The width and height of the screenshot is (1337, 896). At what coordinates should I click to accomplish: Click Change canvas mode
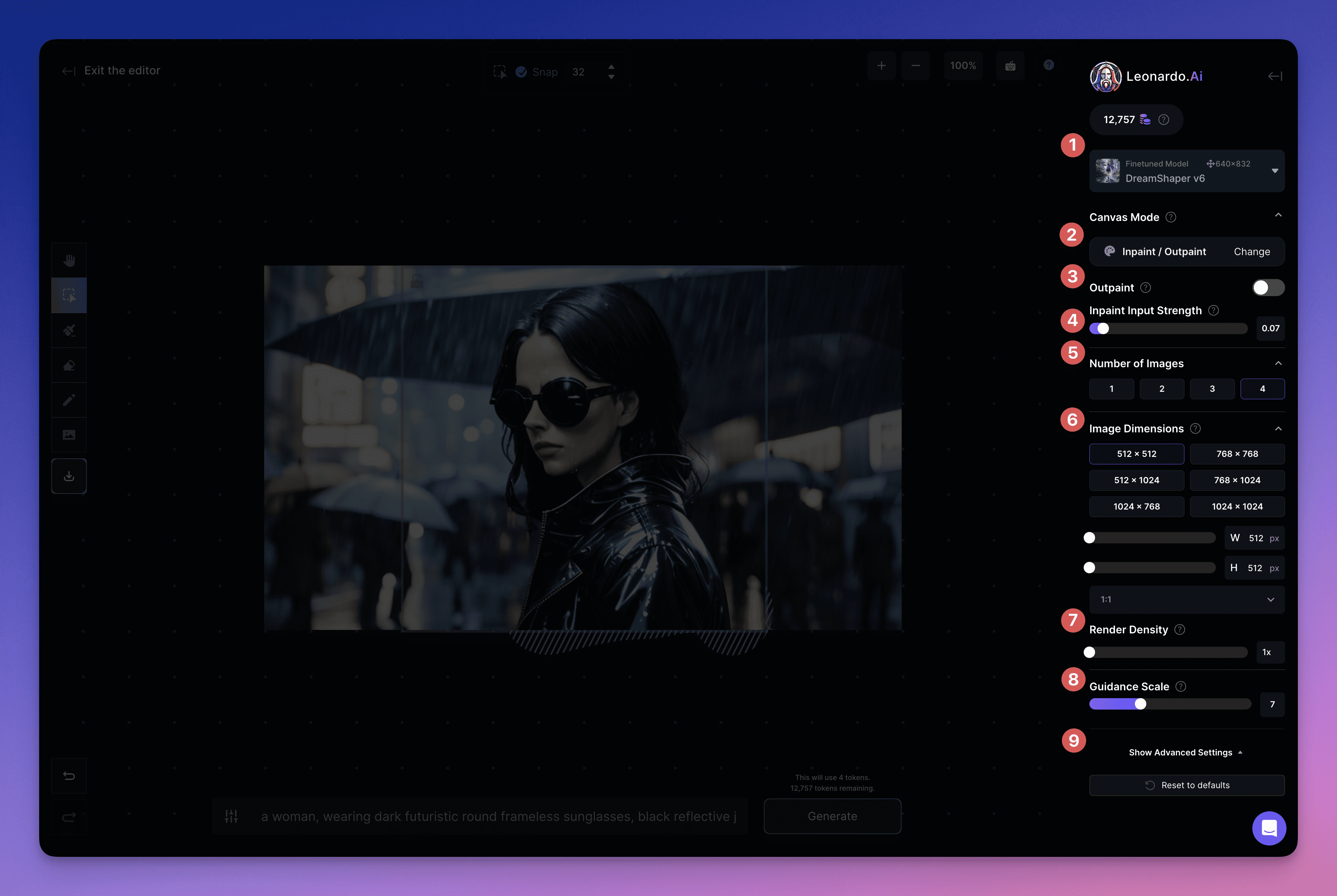1251,252
